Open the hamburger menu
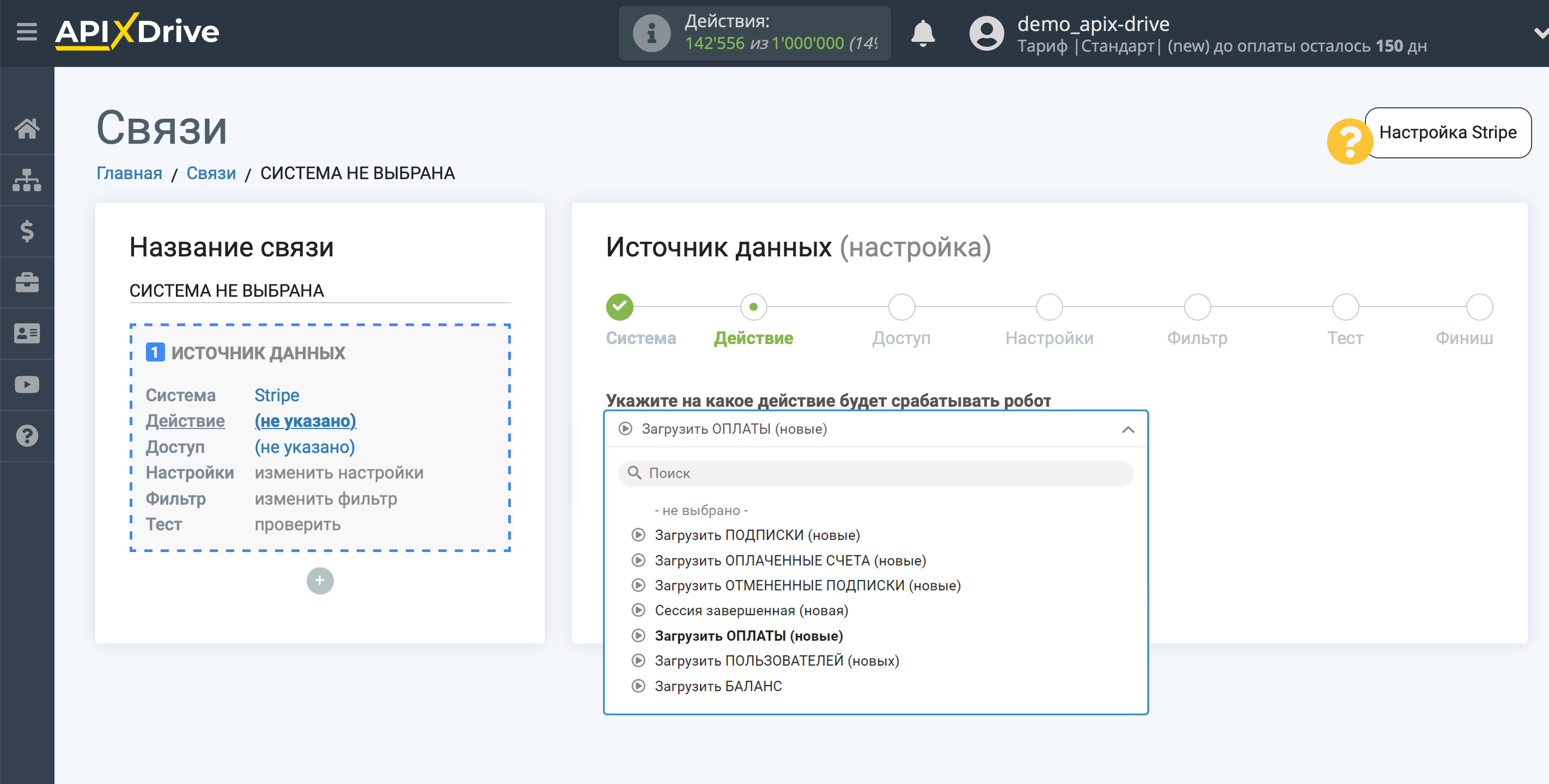 pyautogui.click(x=27, y=31)
